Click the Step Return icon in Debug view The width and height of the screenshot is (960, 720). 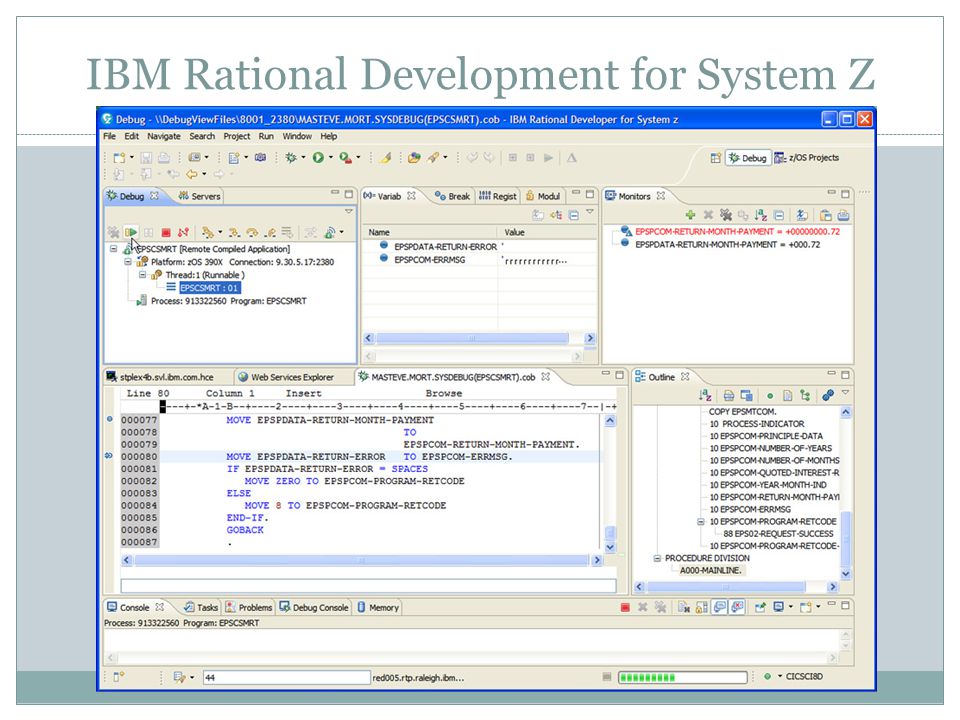(270, 233)
